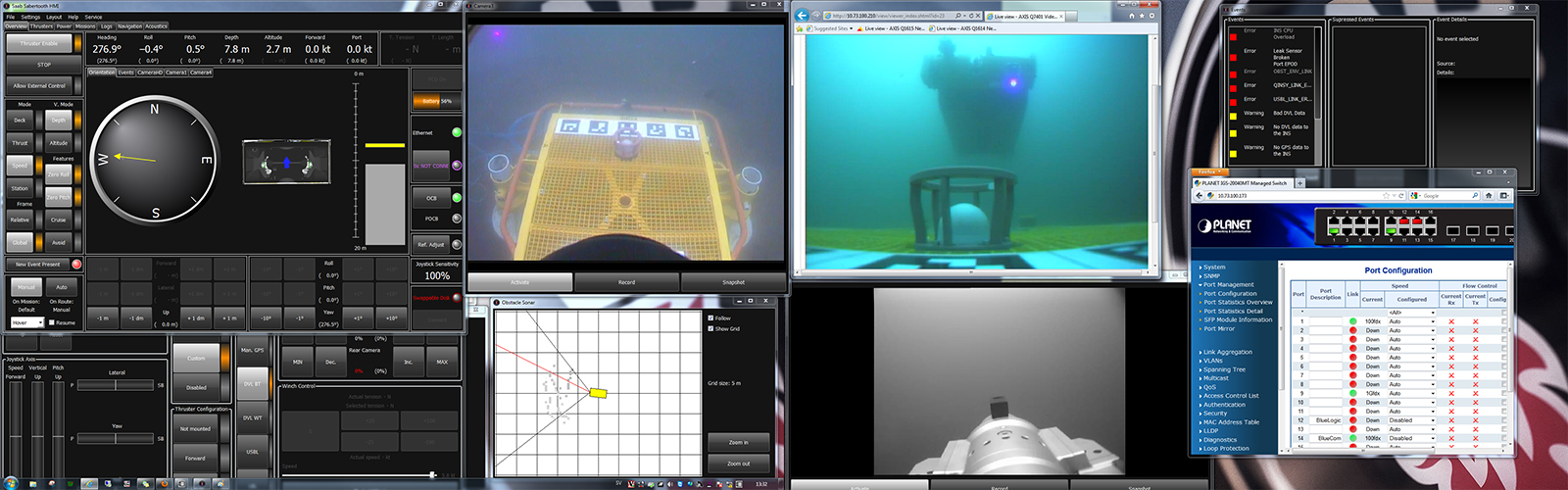Open the Settings menu
Screen dimensions: 1568x490
[31, 17]
